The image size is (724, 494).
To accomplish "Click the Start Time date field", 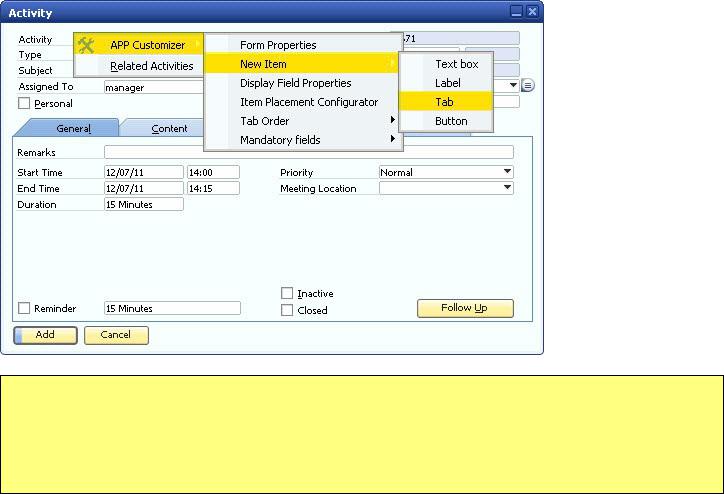I will pyautogui.click(x=144, y=172).
